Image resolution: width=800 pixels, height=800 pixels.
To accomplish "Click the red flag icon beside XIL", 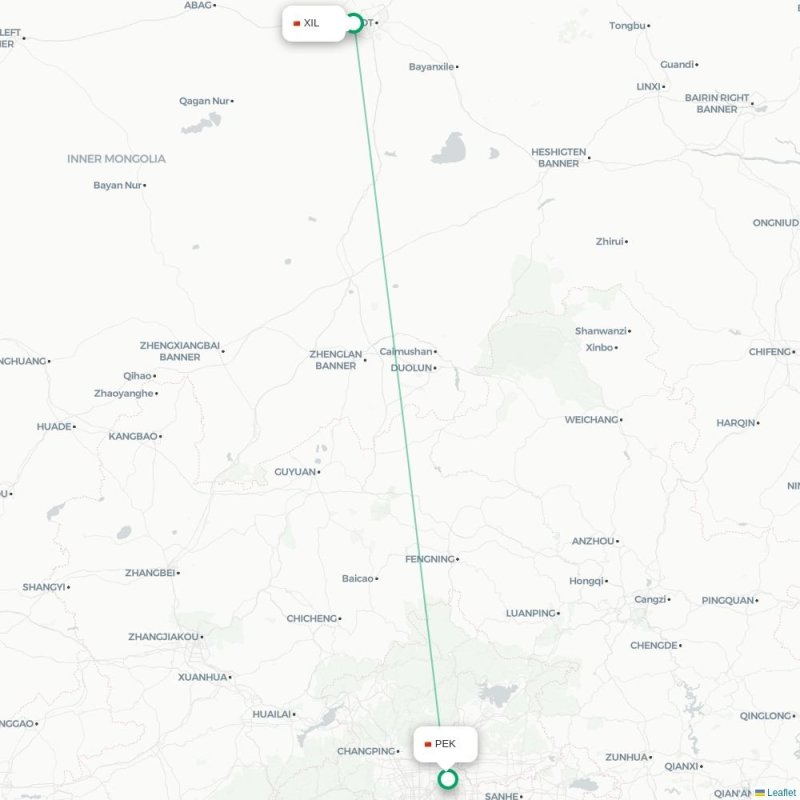I will pos(296,23).
